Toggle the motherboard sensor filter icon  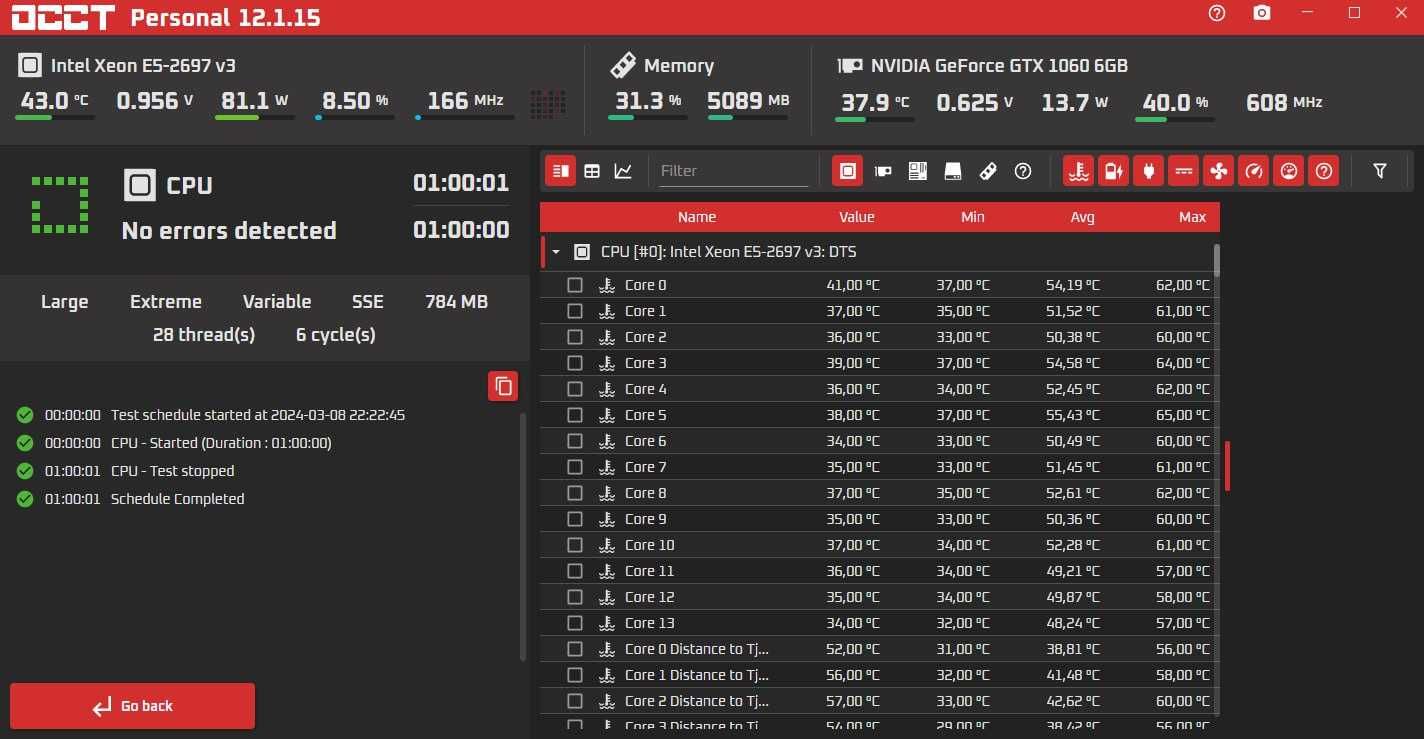tap(918, 171)
